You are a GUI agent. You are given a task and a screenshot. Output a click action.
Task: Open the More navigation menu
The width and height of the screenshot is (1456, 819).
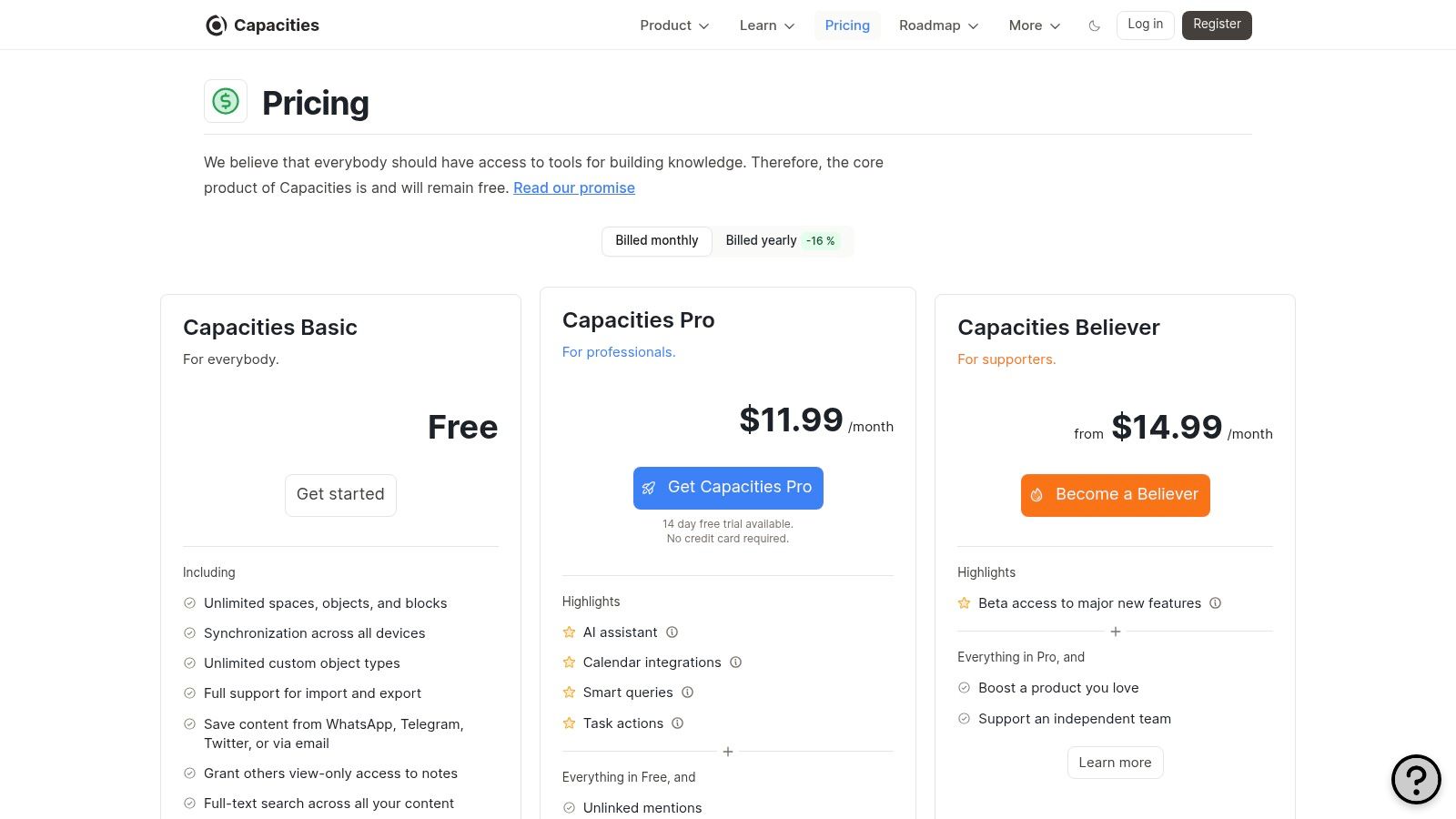[x=1035, y=25]
